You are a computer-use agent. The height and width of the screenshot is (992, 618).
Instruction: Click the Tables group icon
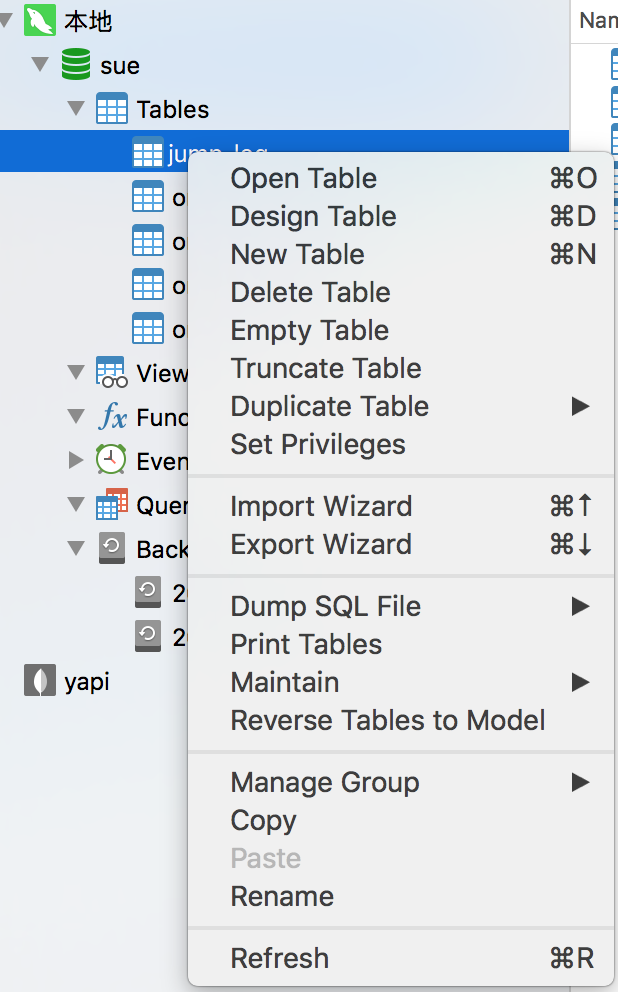point(111,109)
